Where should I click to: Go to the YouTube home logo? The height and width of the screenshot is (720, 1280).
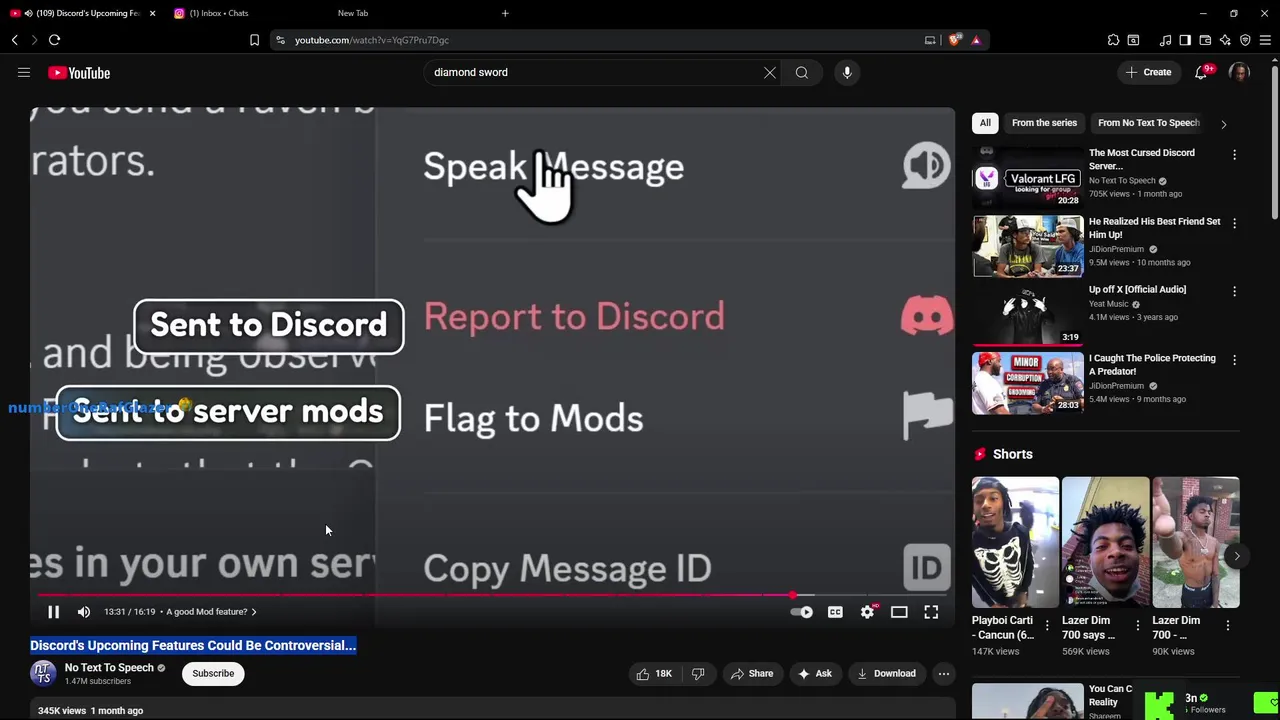coord(79,73)
